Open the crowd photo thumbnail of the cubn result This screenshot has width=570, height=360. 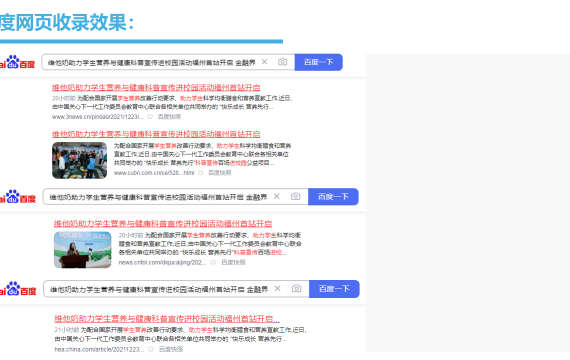(x=79, y=160)
